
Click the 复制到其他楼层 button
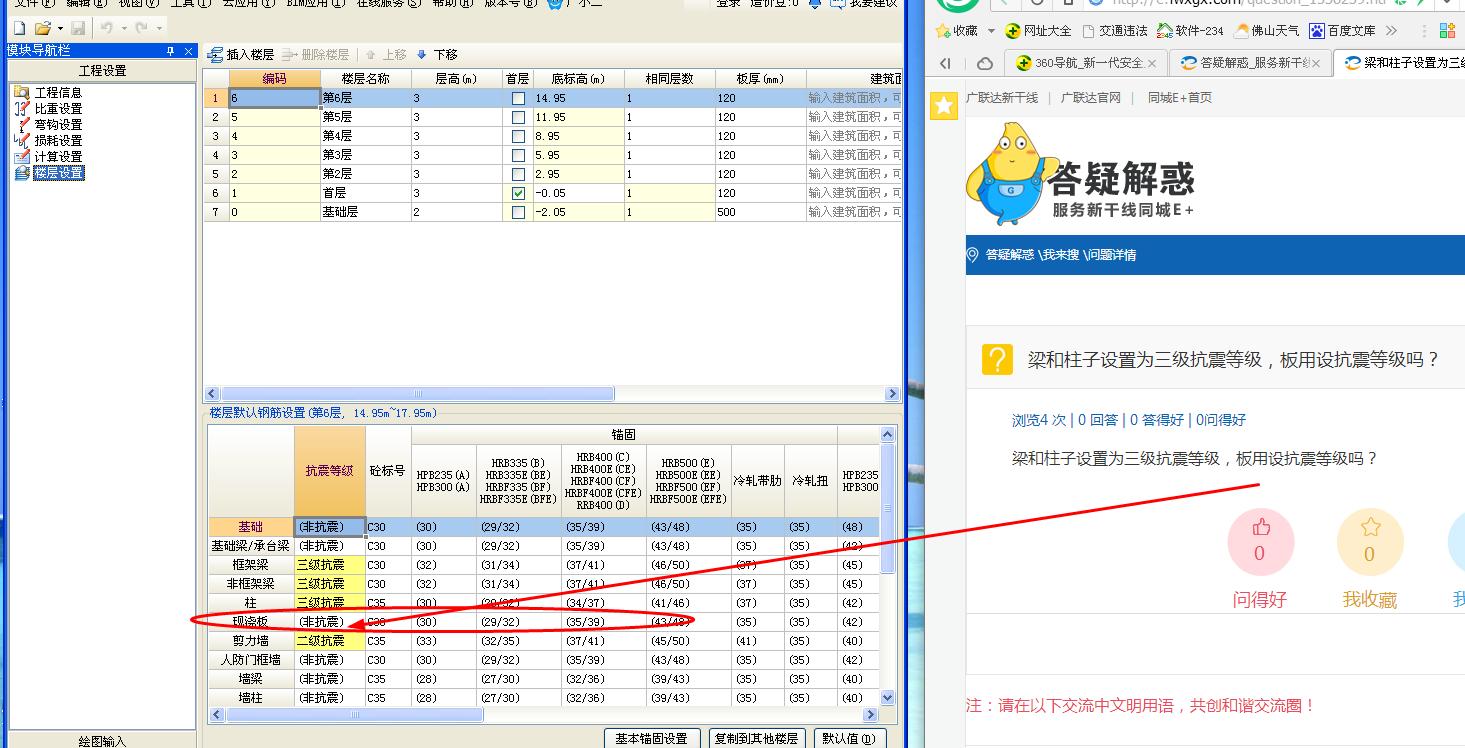(x=756, y=739)
